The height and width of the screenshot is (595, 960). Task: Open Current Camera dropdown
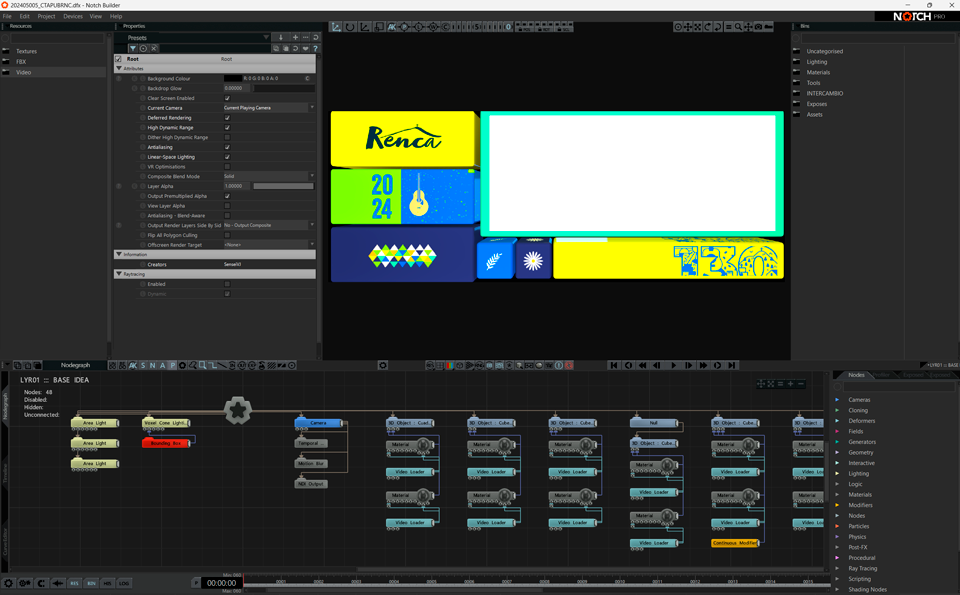269,108
